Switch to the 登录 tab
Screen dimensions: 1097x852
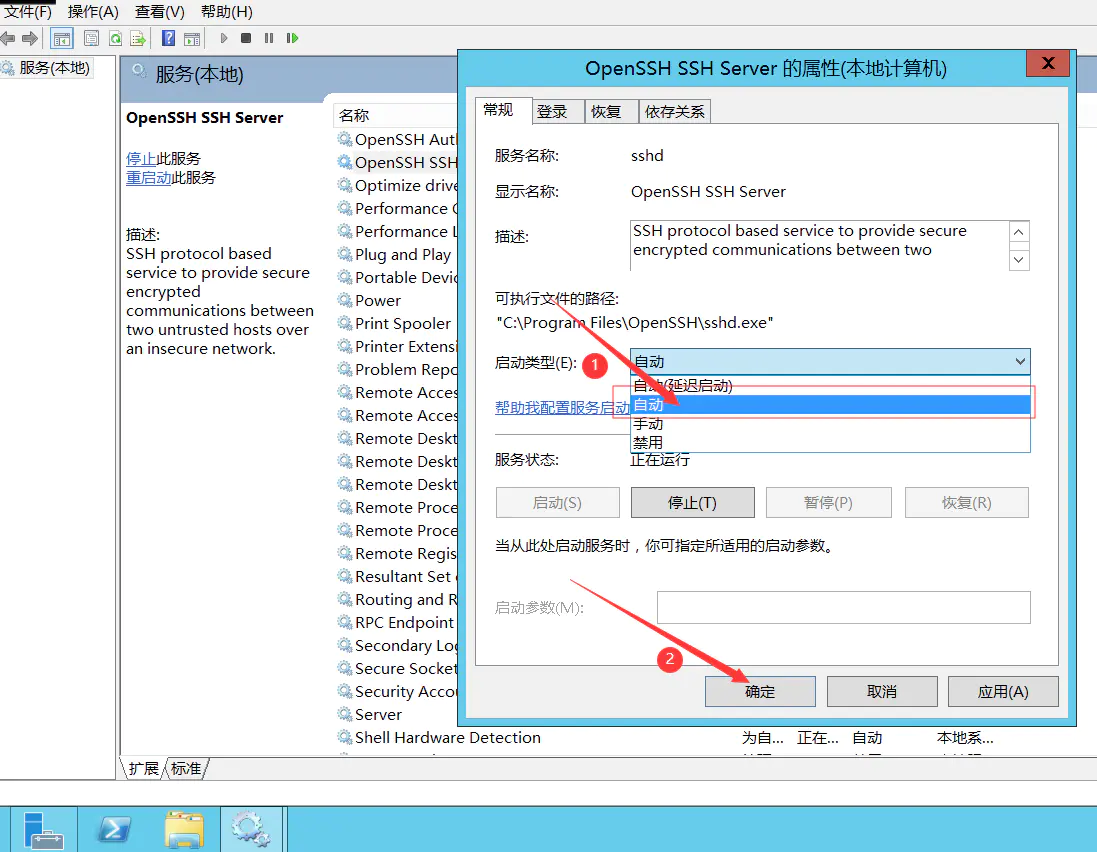tap(558, 112)
